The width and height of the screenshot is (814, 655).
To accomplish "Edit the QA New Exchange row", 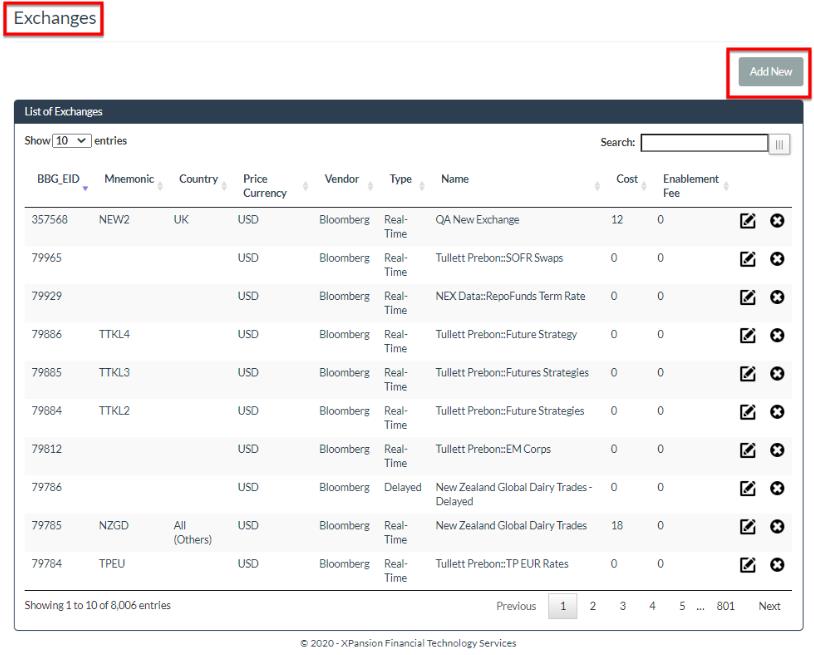I will point(745,220).
